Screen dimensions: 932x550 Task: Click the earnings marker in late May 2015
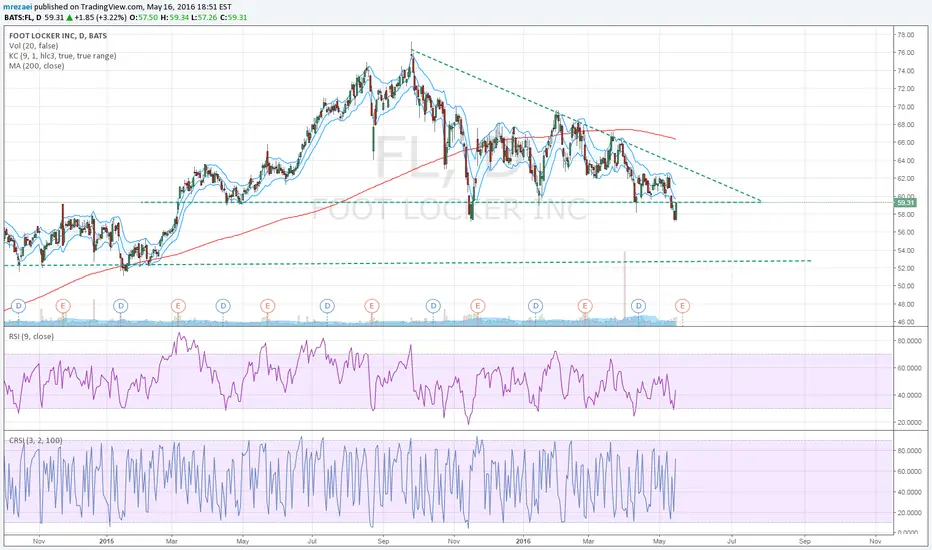pos(267,306)
